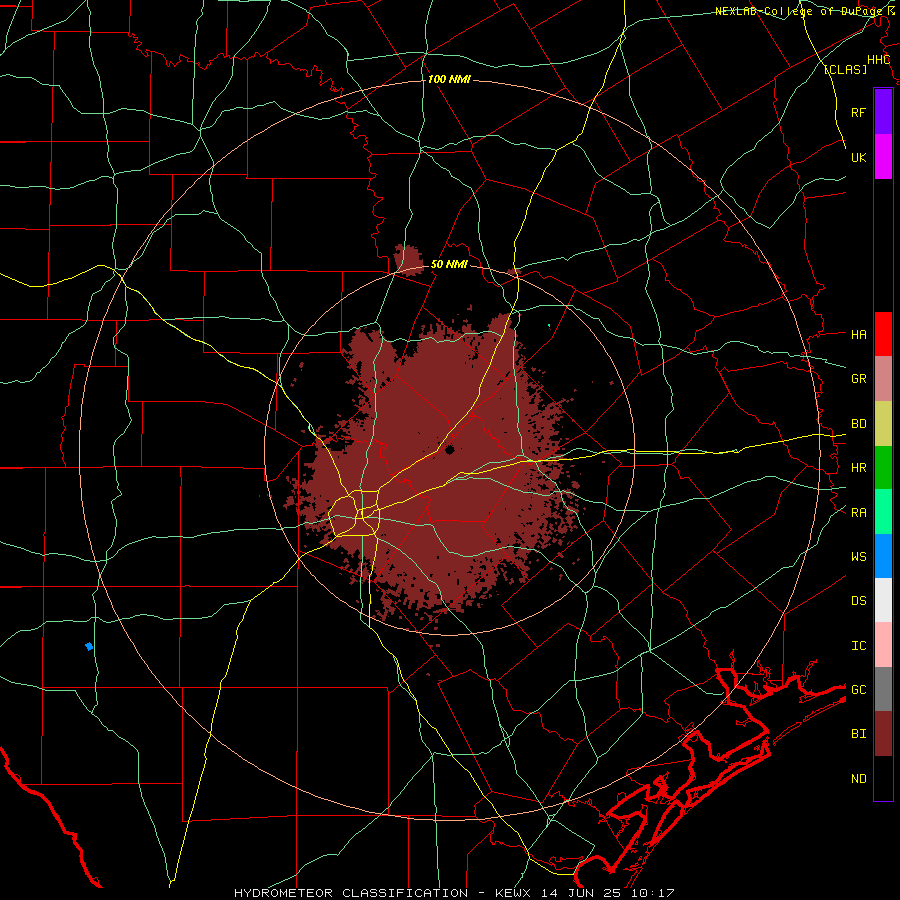This screenshot has width=900, height=900.
Task: Click the 50 NMI range ring label
Action: [449, 264]
